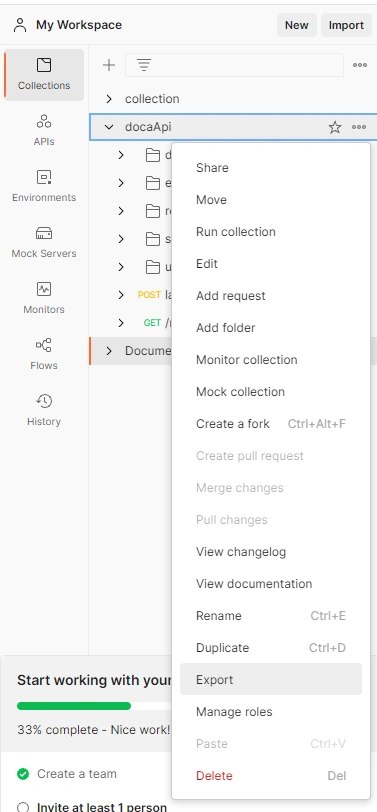Viewport: 377px width, 812px height.
Task: Select Run collection in the menu
Action: 271,231
